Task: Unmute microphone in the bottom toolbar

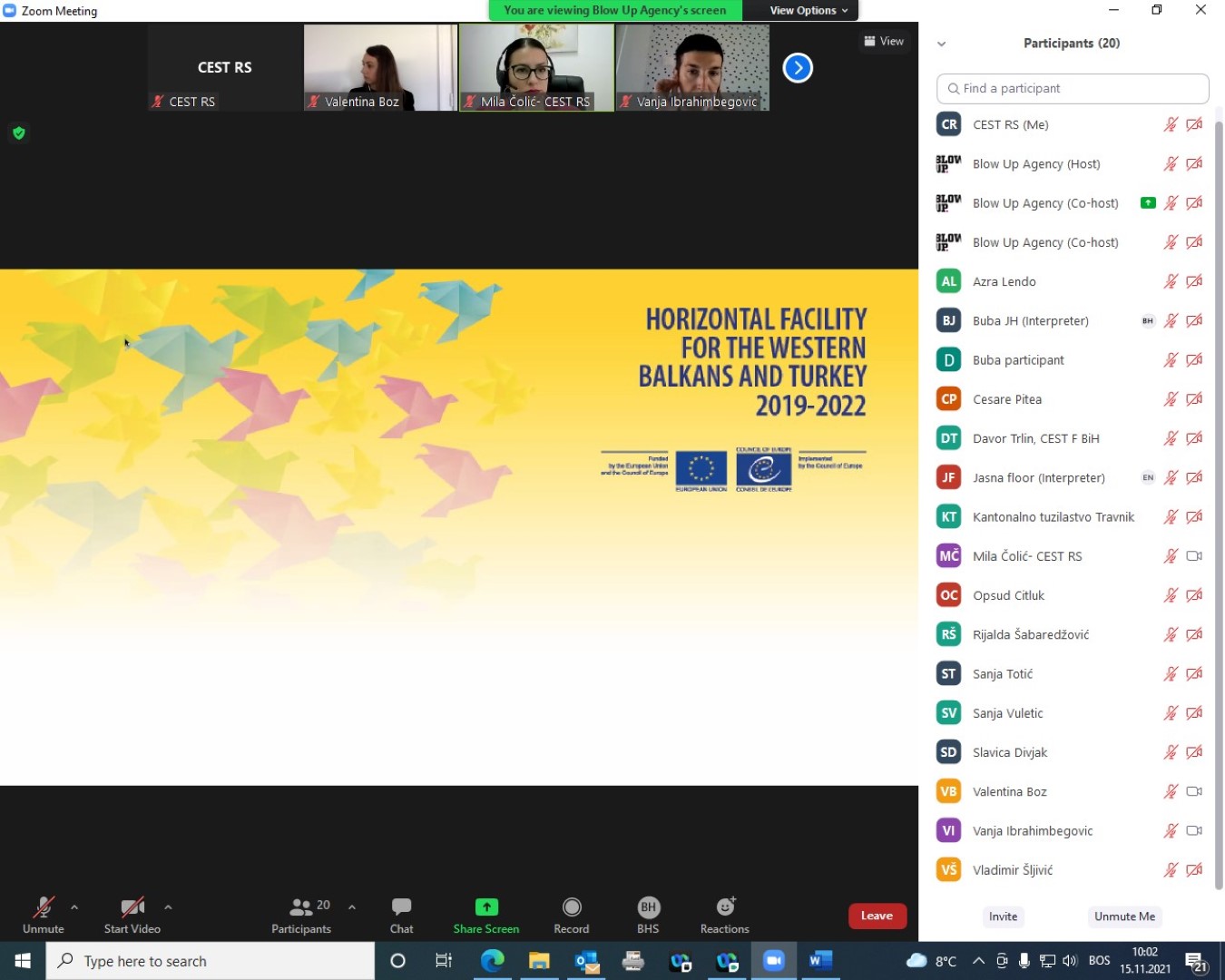Action: pyautogui.click(x=43, y=907)
